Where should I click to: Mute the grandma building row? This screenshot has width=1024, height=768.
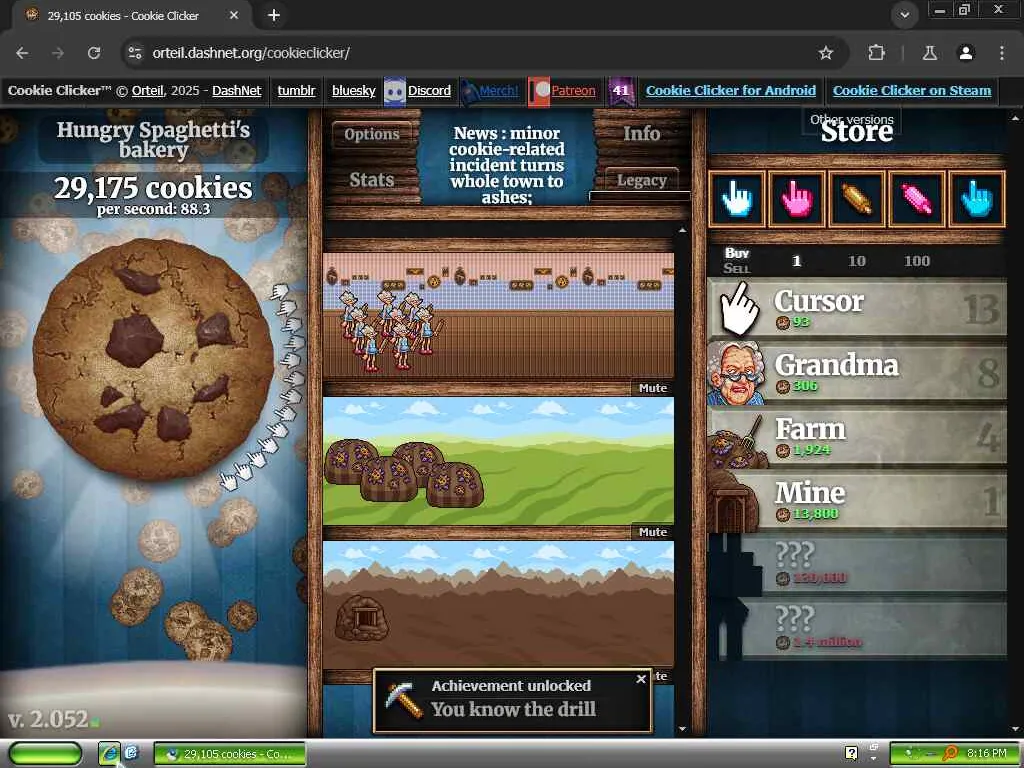pyautogui.click(x=652, y=388)
